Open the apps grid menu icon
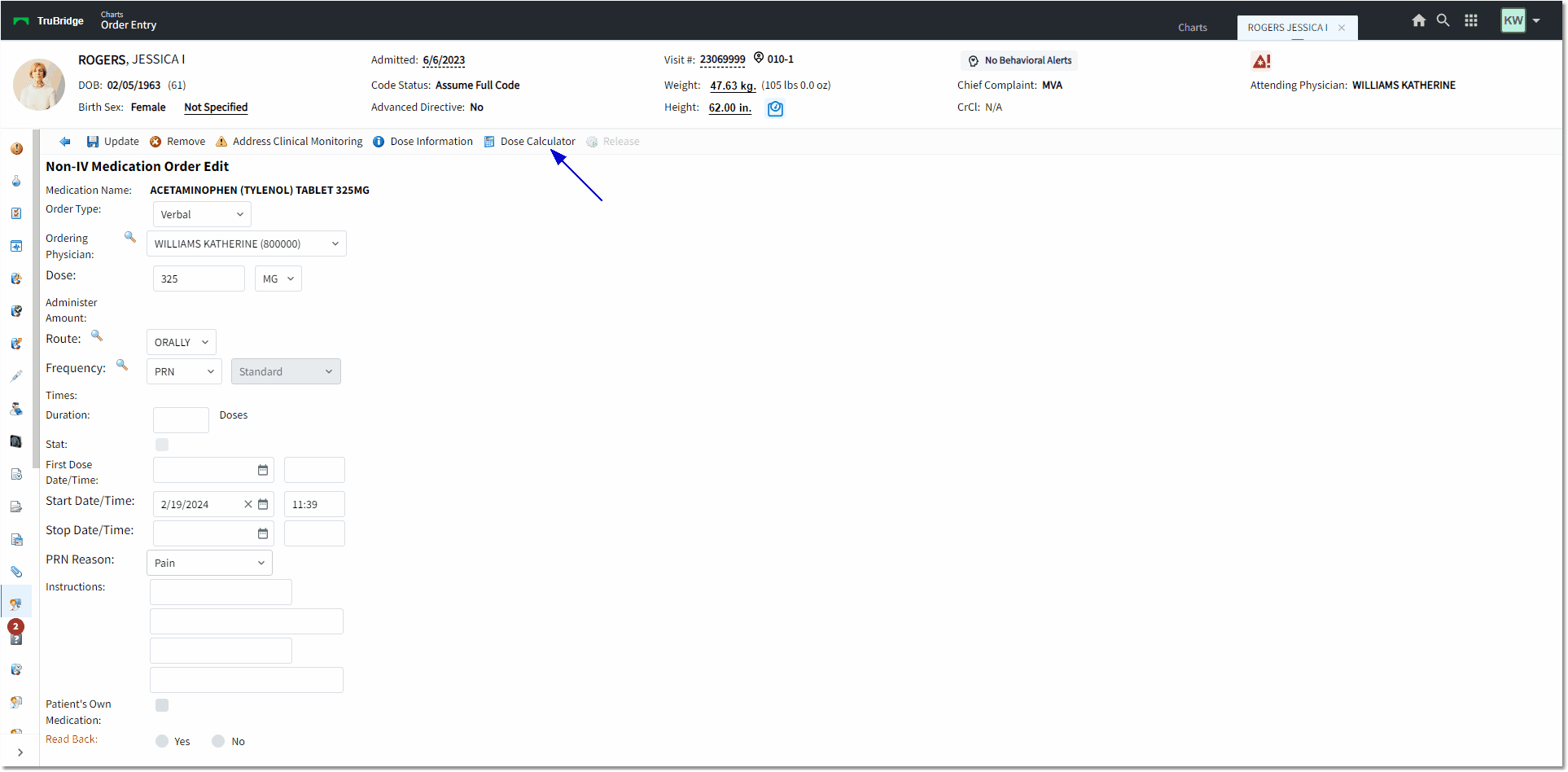Viewport: 1568px width, 772px height. (1470, 20)
